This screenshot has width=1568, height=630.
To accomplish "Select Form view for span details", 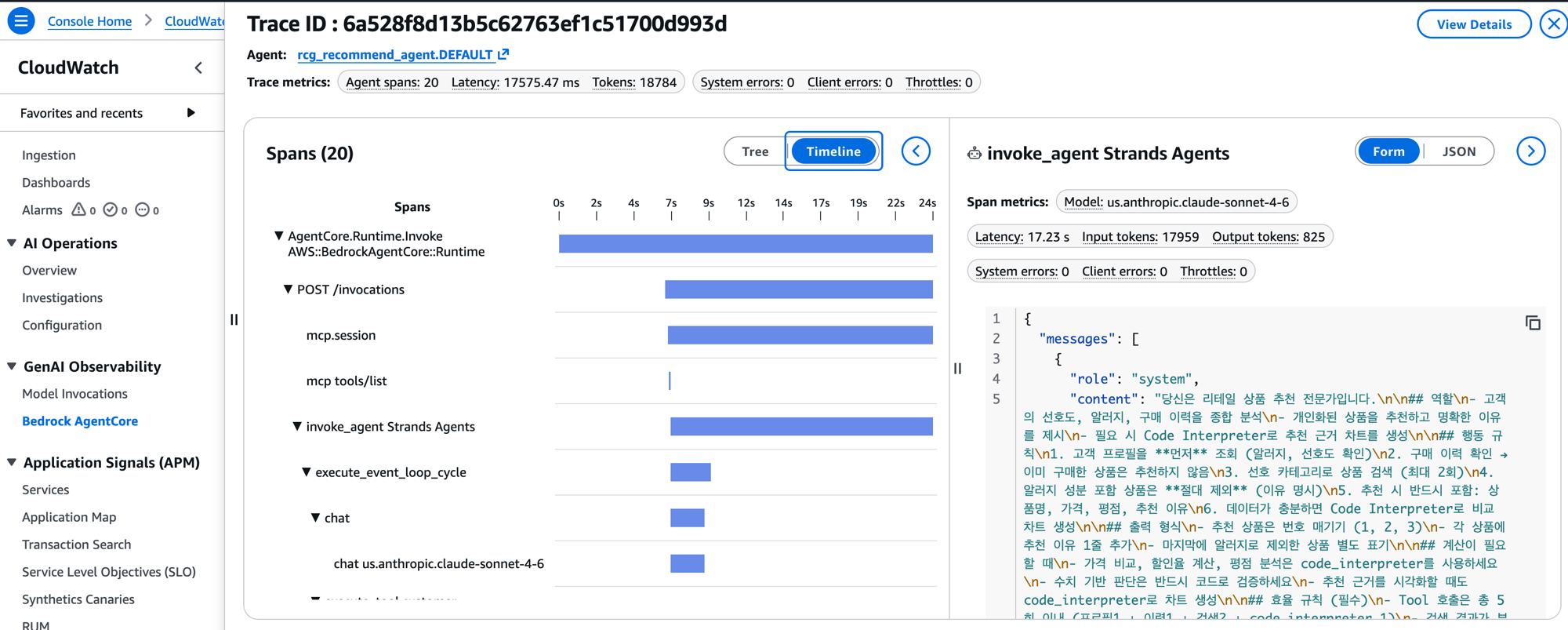I will 1388,151.
